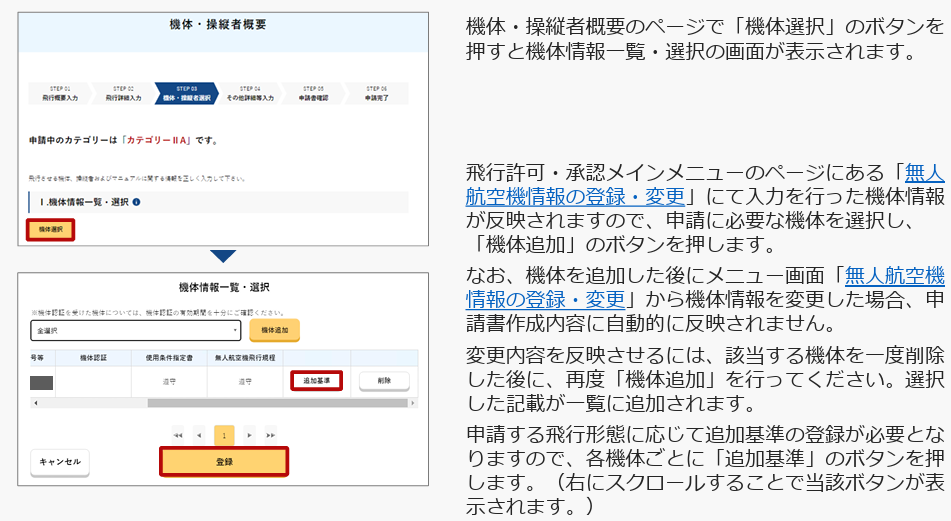The image size is (951, 521).
Task: Click the horizontal scrollbar thumb in the table
Action: (x=277, y=403)
